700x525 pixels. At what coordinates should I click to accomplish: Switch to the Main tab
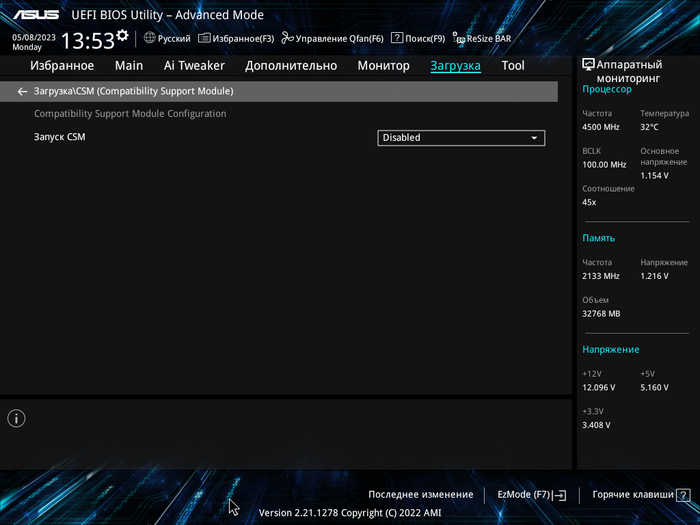[129, 66]
